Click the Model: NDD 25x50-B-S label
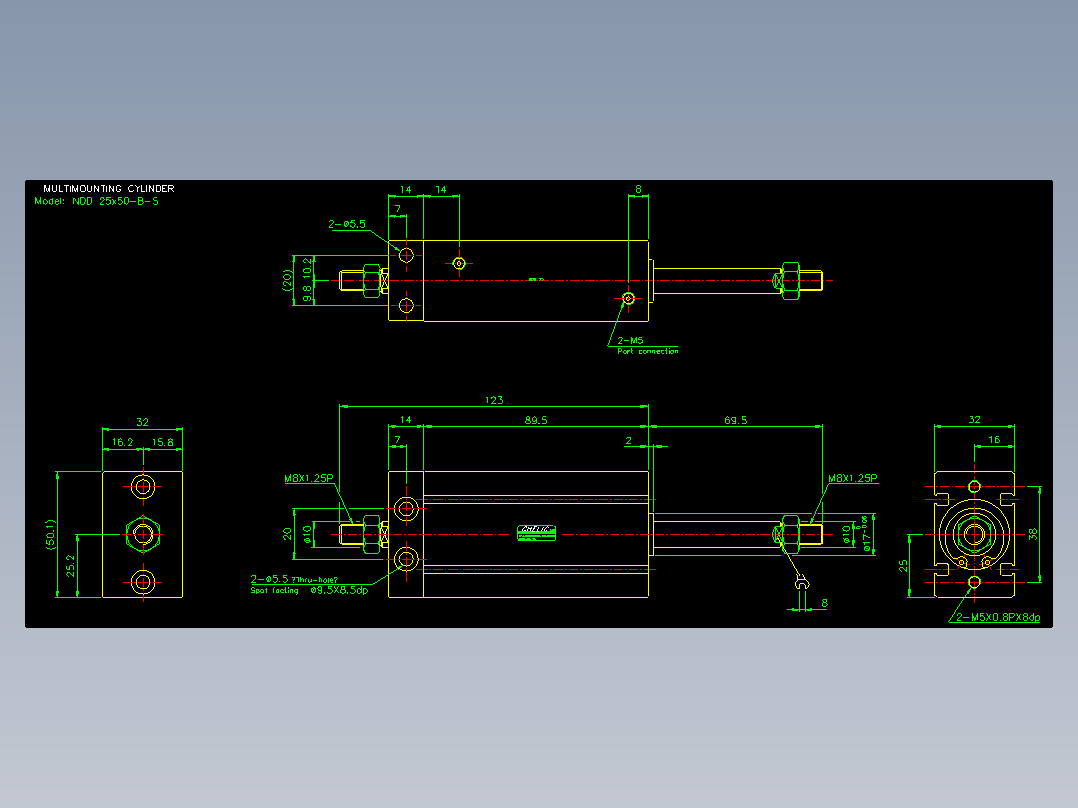Screen dimensions: 1078x808 point(96,201)
